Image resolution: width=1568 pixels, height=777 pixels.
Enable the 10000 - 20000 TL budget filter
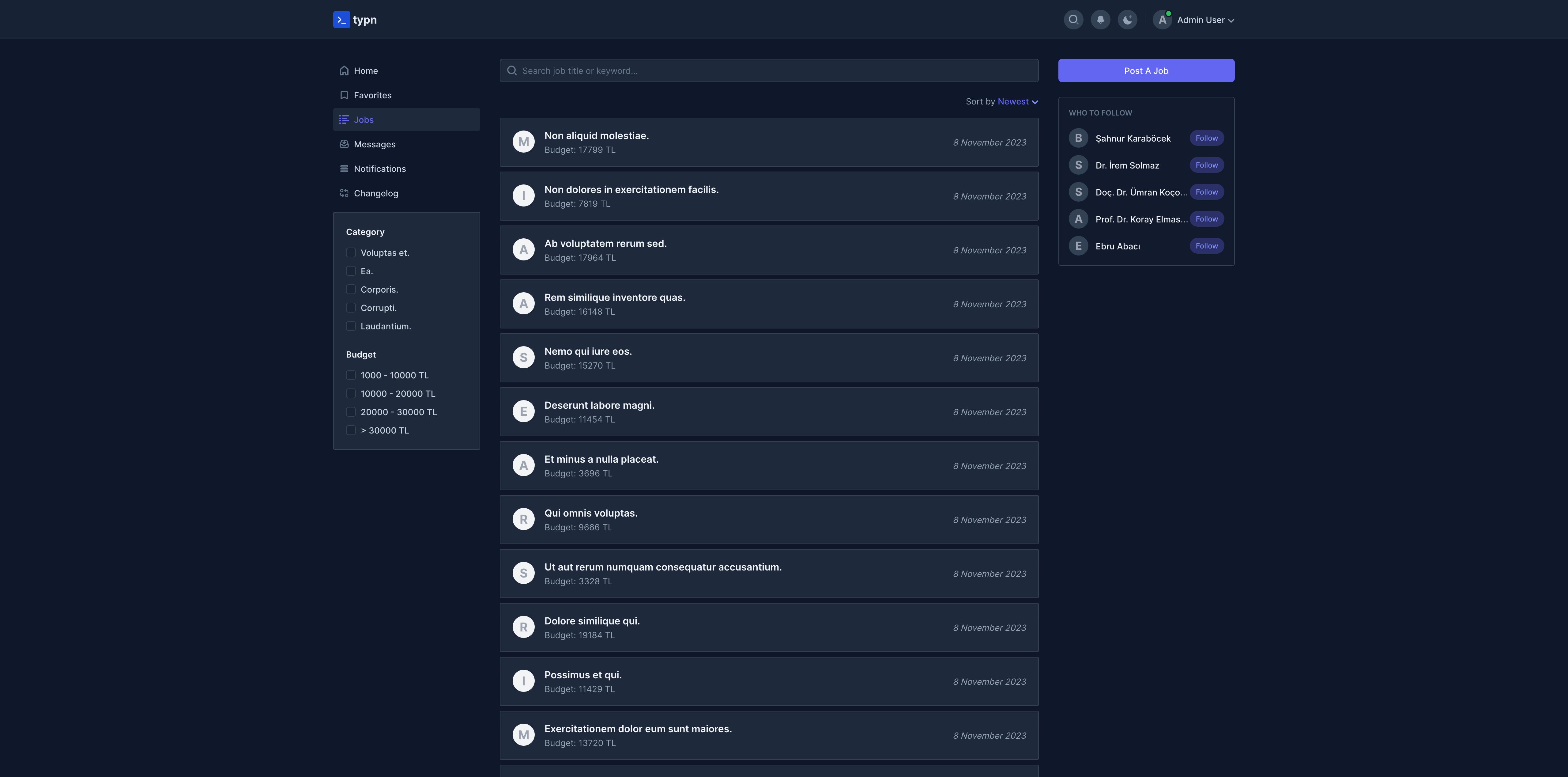351,393
